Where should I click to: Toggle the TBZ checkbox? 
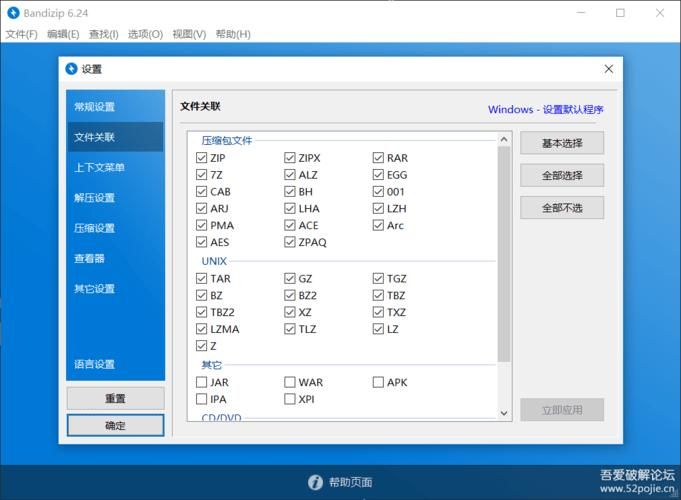pyautogui.click(x=378, y=295)
